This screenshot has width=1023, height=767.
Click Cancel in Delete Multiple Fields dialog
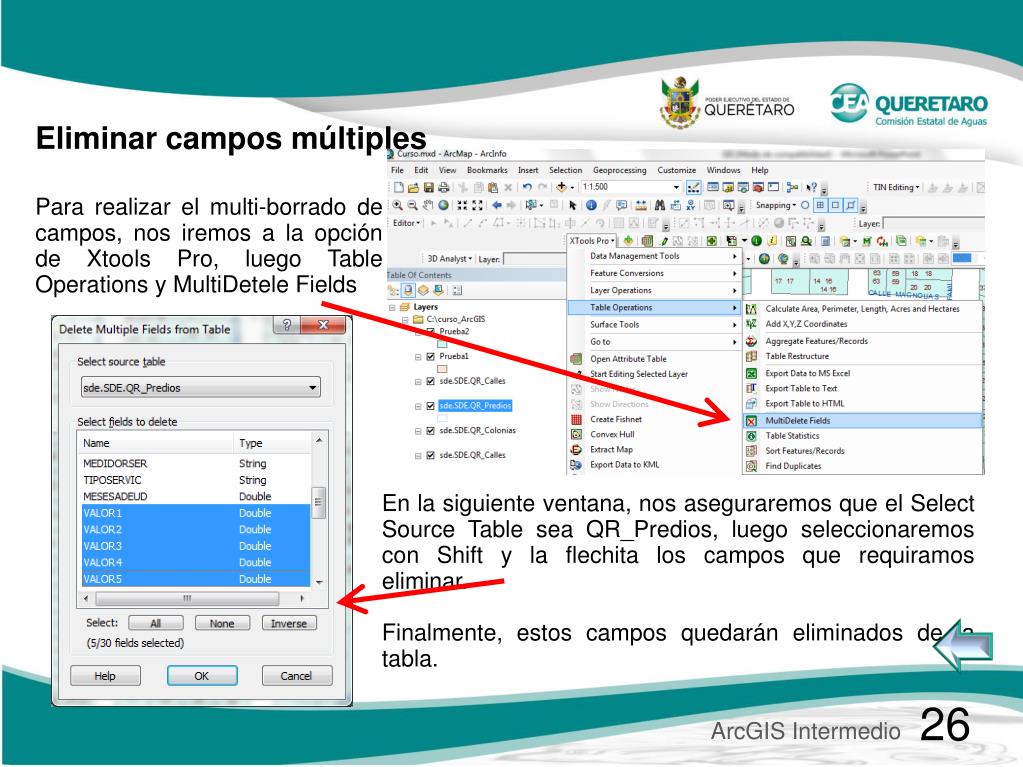[296, 676]
